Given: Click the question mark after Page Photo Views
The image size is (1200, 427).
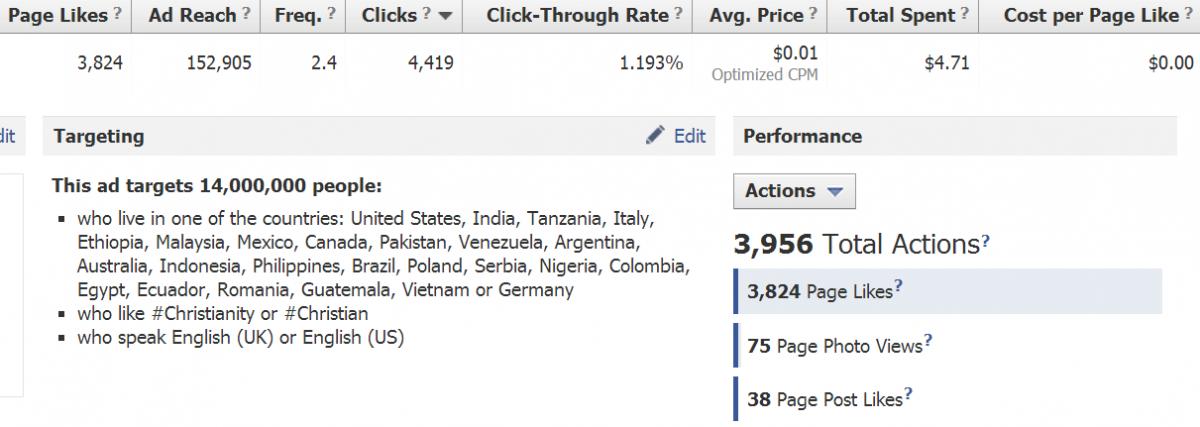Looking at the screenshot, I should 929,342.
